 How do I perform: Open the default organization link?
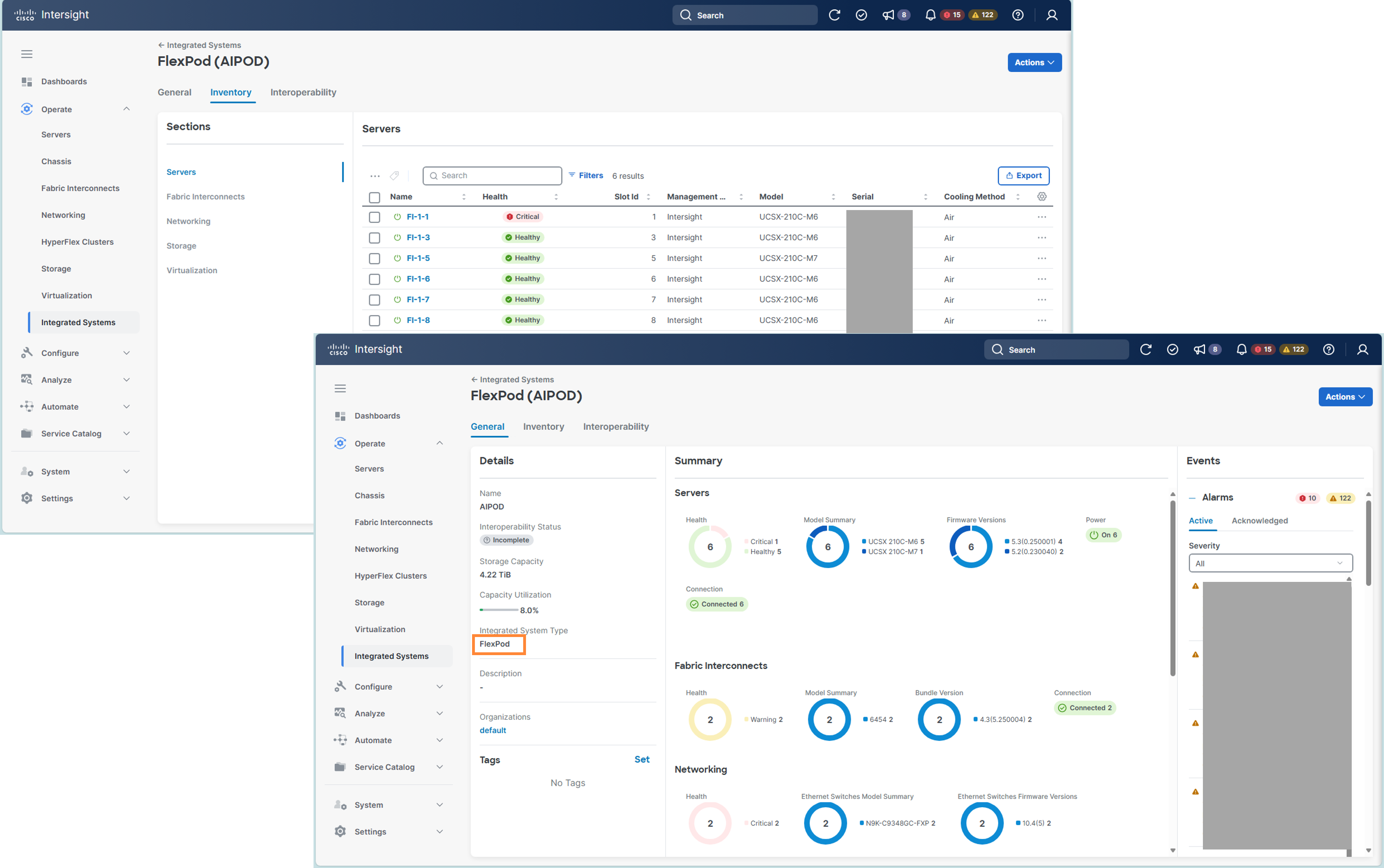click(x=493, y=730)
